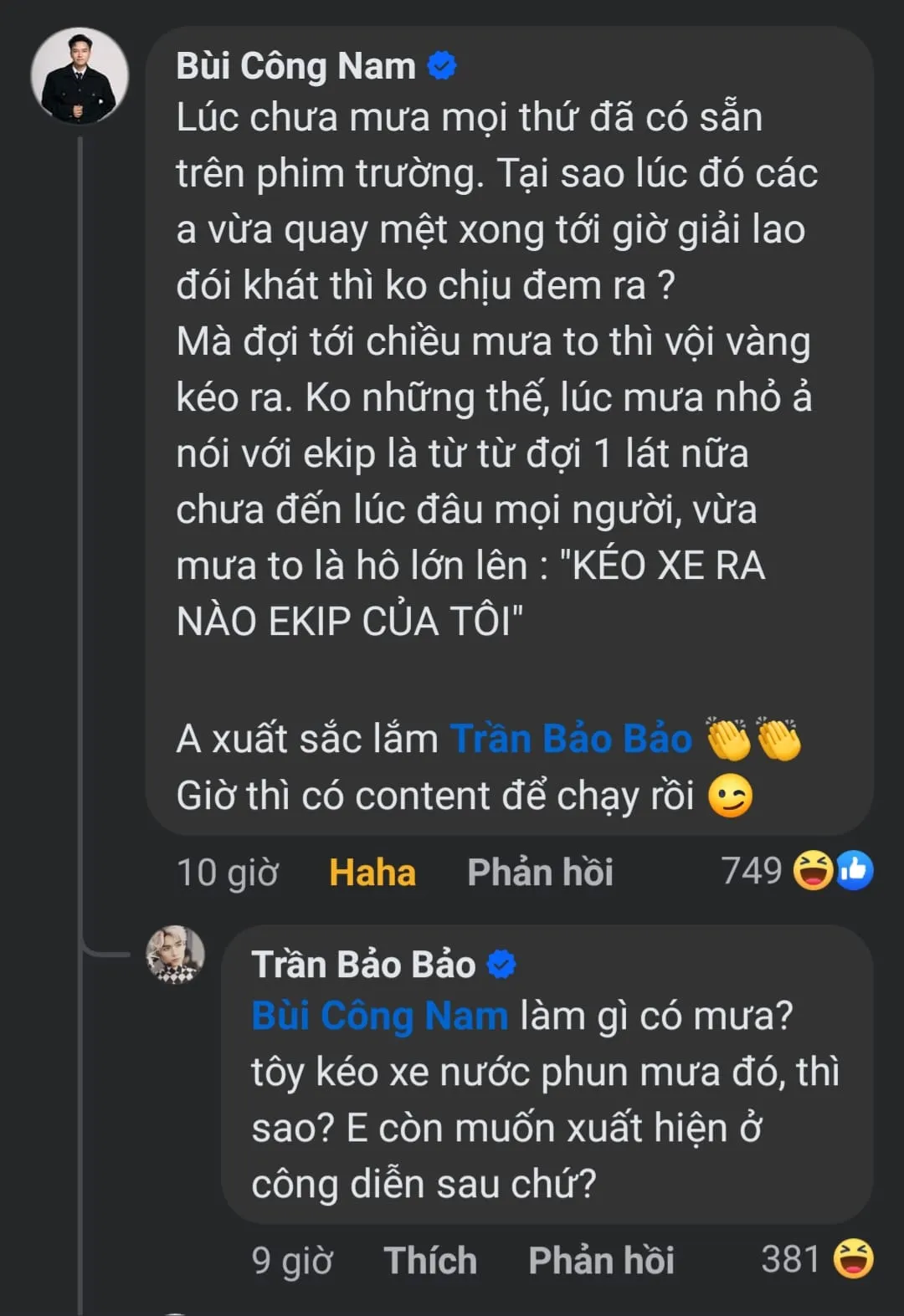This screenshot has height=1316, width=904.
Task: Click the blue Like icon beside 749
Action: click(855, 871)
